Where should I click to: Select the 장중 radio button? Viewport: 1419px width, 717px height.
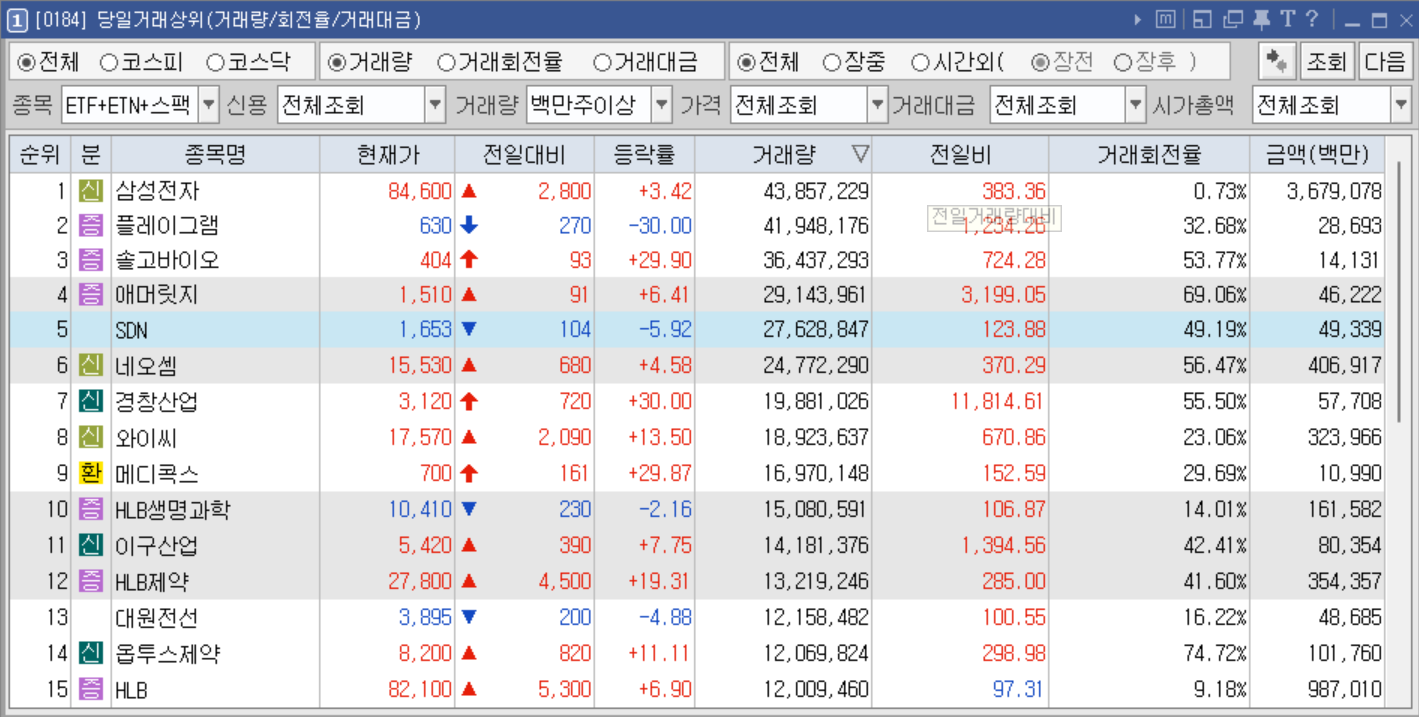[831, 62]
